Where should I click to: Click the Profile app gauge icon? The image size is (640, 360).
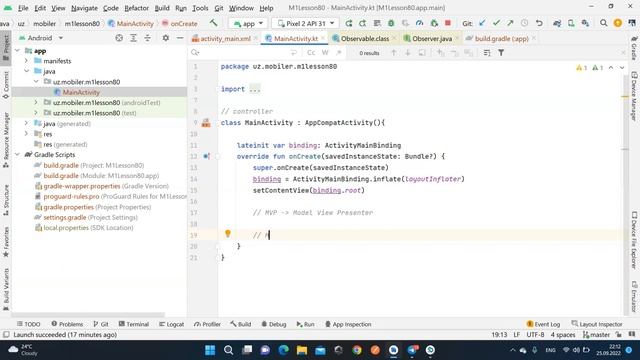point(419,23)
